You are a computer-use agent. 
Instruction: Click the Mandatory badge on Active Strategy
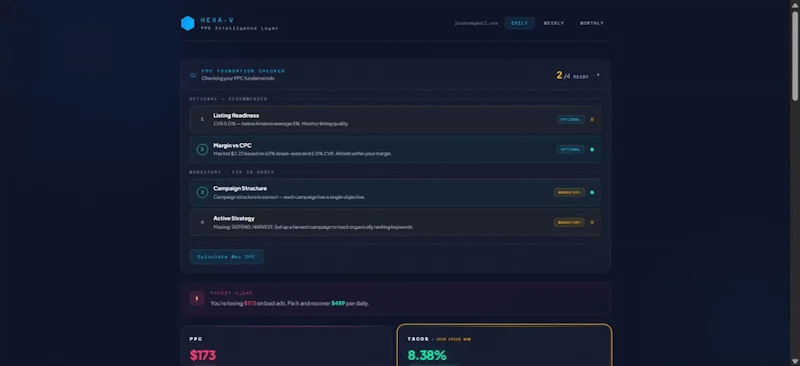569,222
